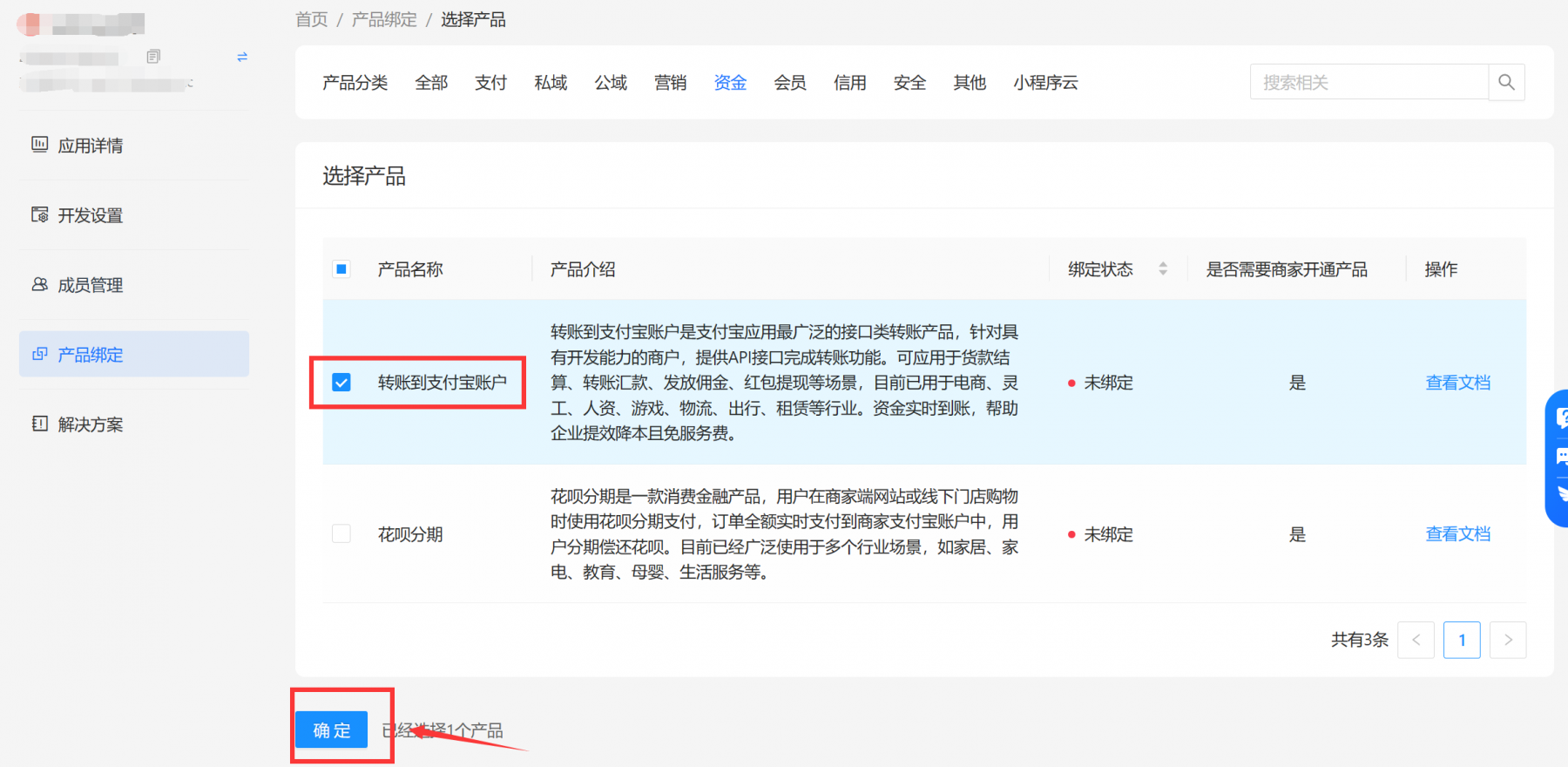The image size is (1568, 767).
Task: Select the 公域 category tab
Action: [611, 83]
